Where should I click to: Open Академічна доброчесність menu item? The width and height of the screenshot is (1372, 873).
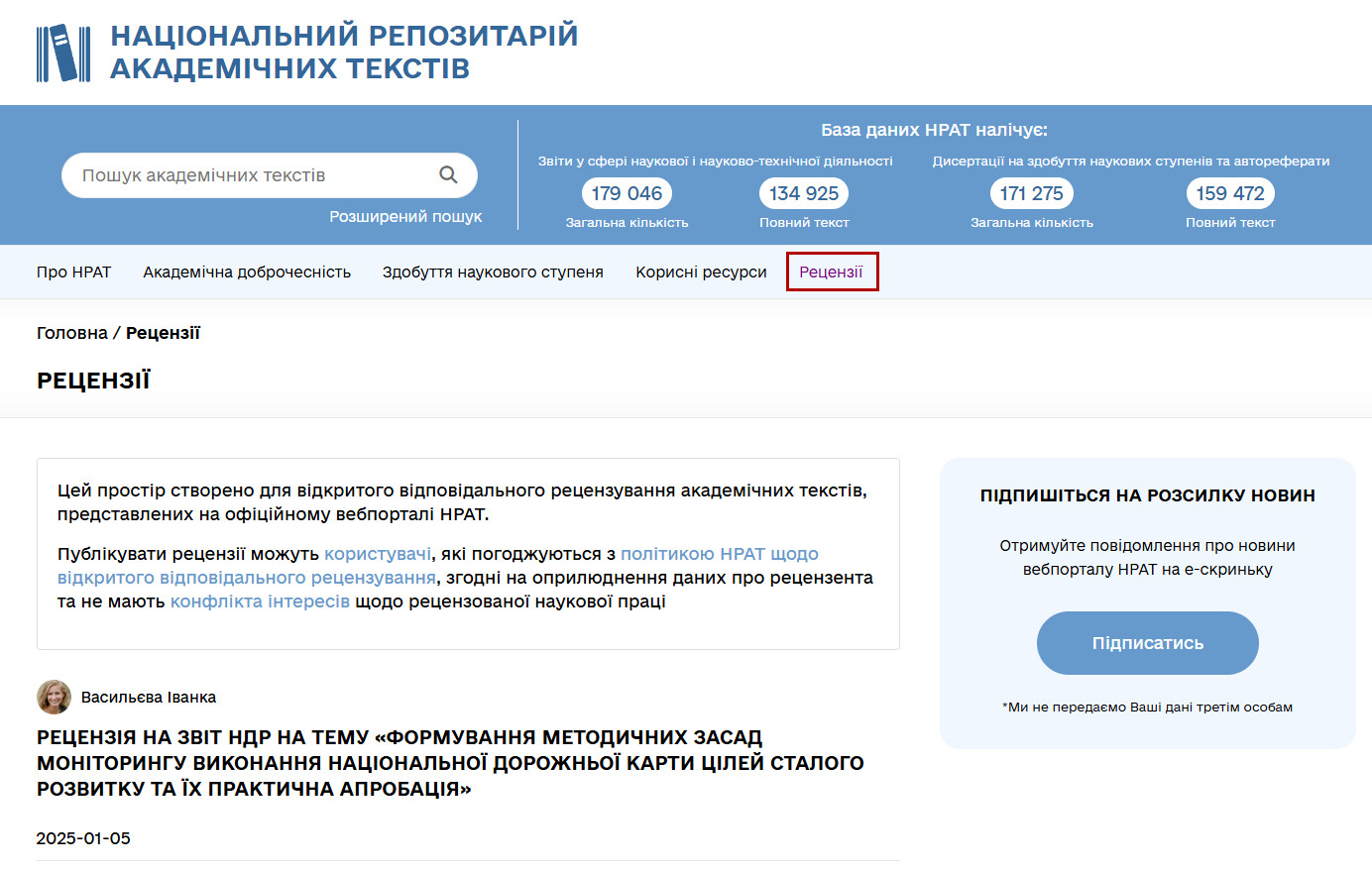pos(247,272)
